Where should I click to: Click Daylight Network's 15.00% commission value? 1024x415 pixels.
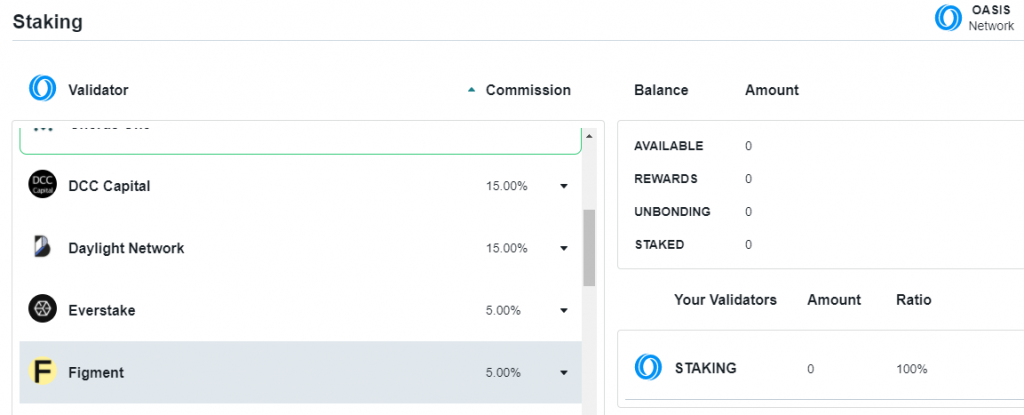506,248
